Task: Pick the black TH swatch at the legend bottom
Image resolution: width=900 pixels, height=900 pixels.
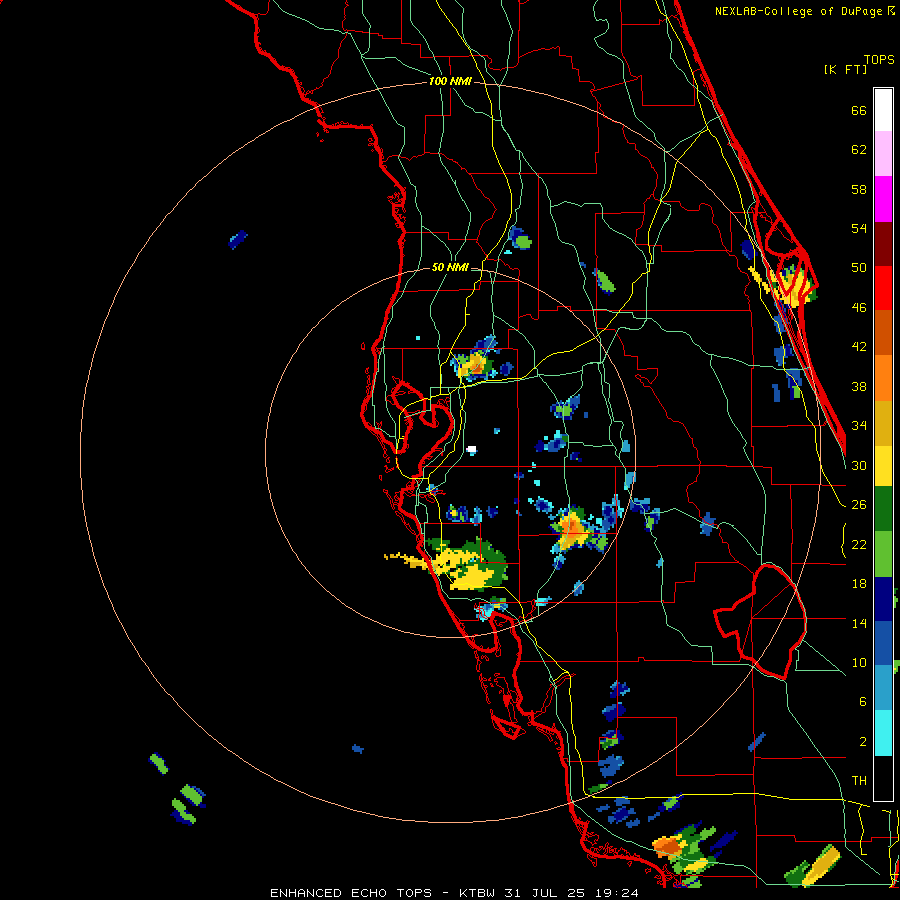Action: (883, 778)
